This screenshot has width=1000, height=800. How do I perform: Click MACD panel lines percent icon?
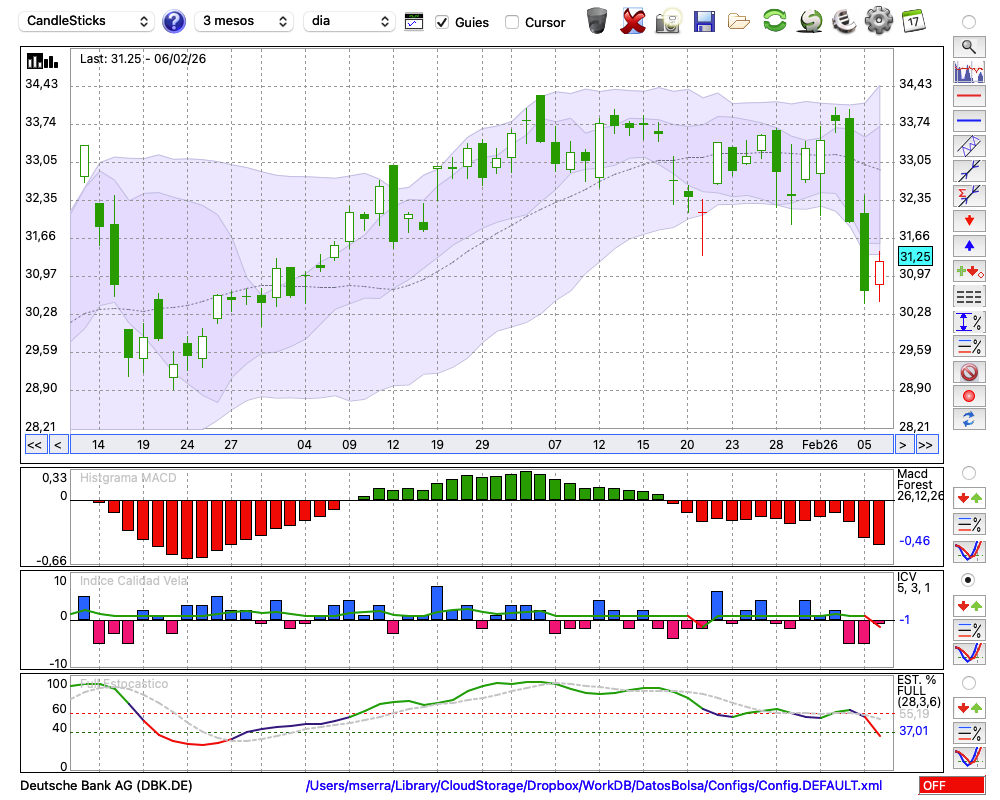[969, 524]
